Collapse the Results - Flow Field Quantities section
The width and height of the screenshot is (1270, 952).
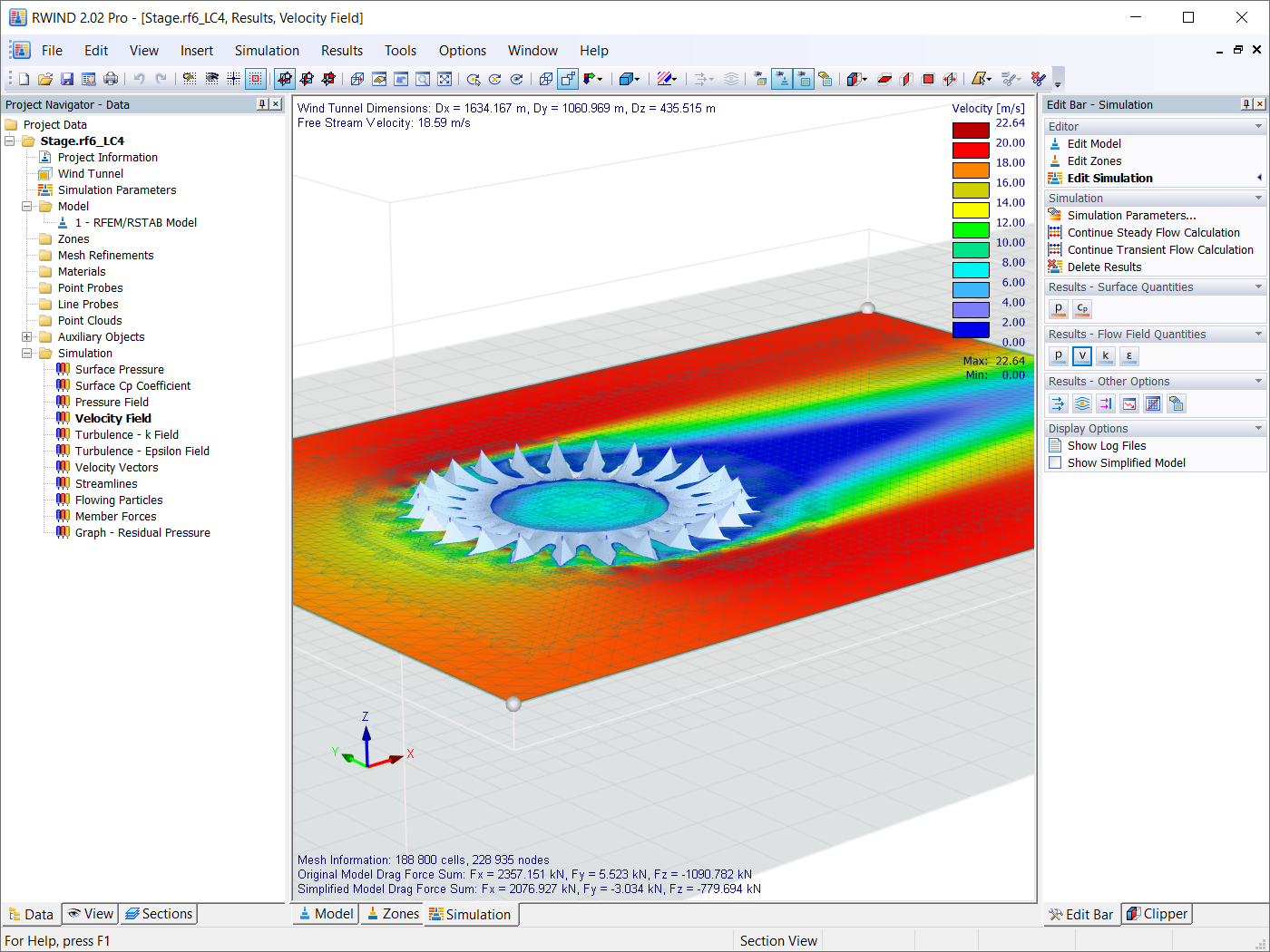coord(1258,334)
